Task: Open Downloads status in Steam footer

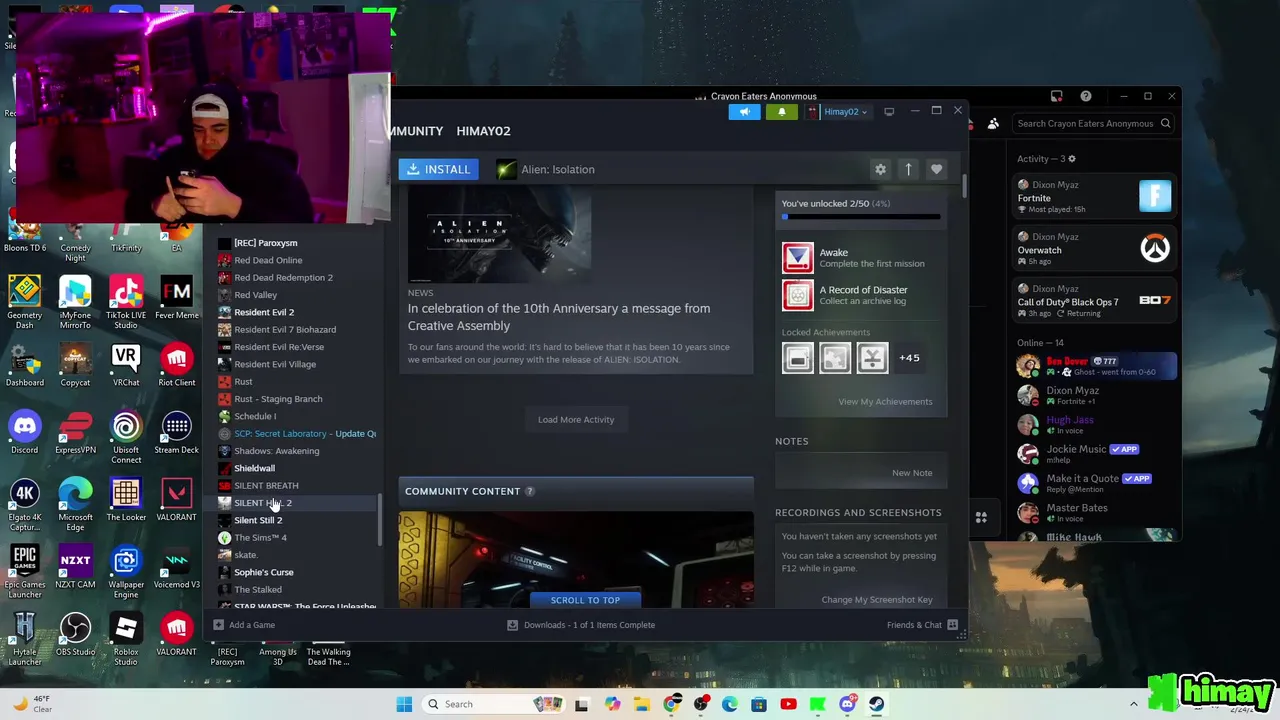Action: (x=581, y=625)
